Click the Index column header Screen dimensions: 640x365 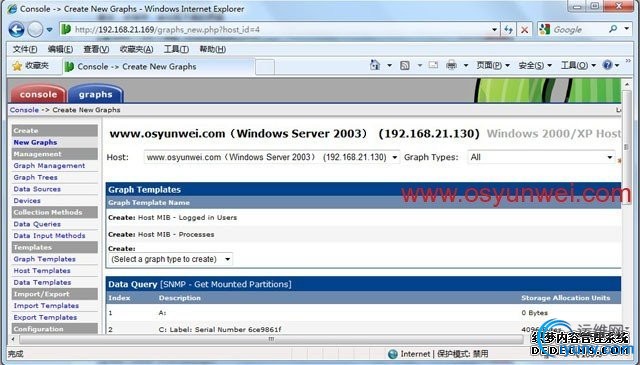pos(119,298)
